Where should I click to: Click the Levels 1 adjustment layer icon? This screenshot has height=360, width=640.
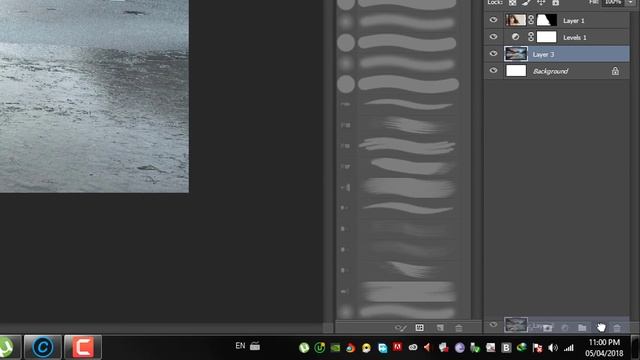pyautogui.click(x=516, y=37)
